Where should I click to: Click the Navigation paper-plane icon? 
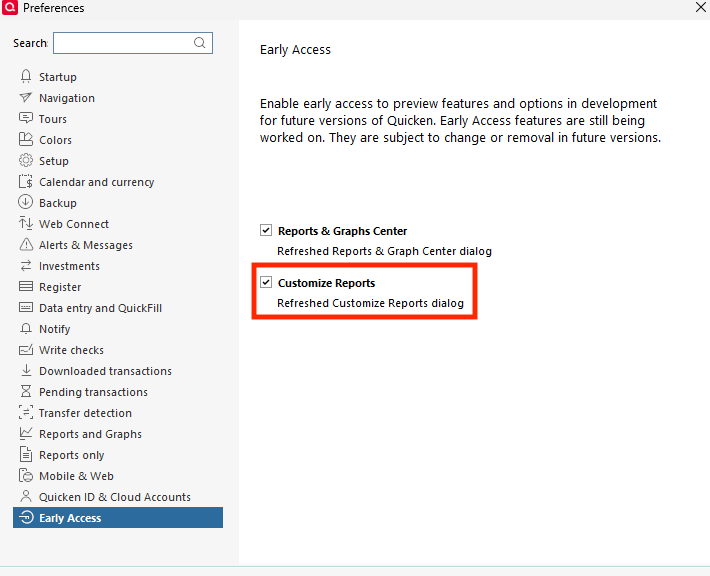pos(26,97)
